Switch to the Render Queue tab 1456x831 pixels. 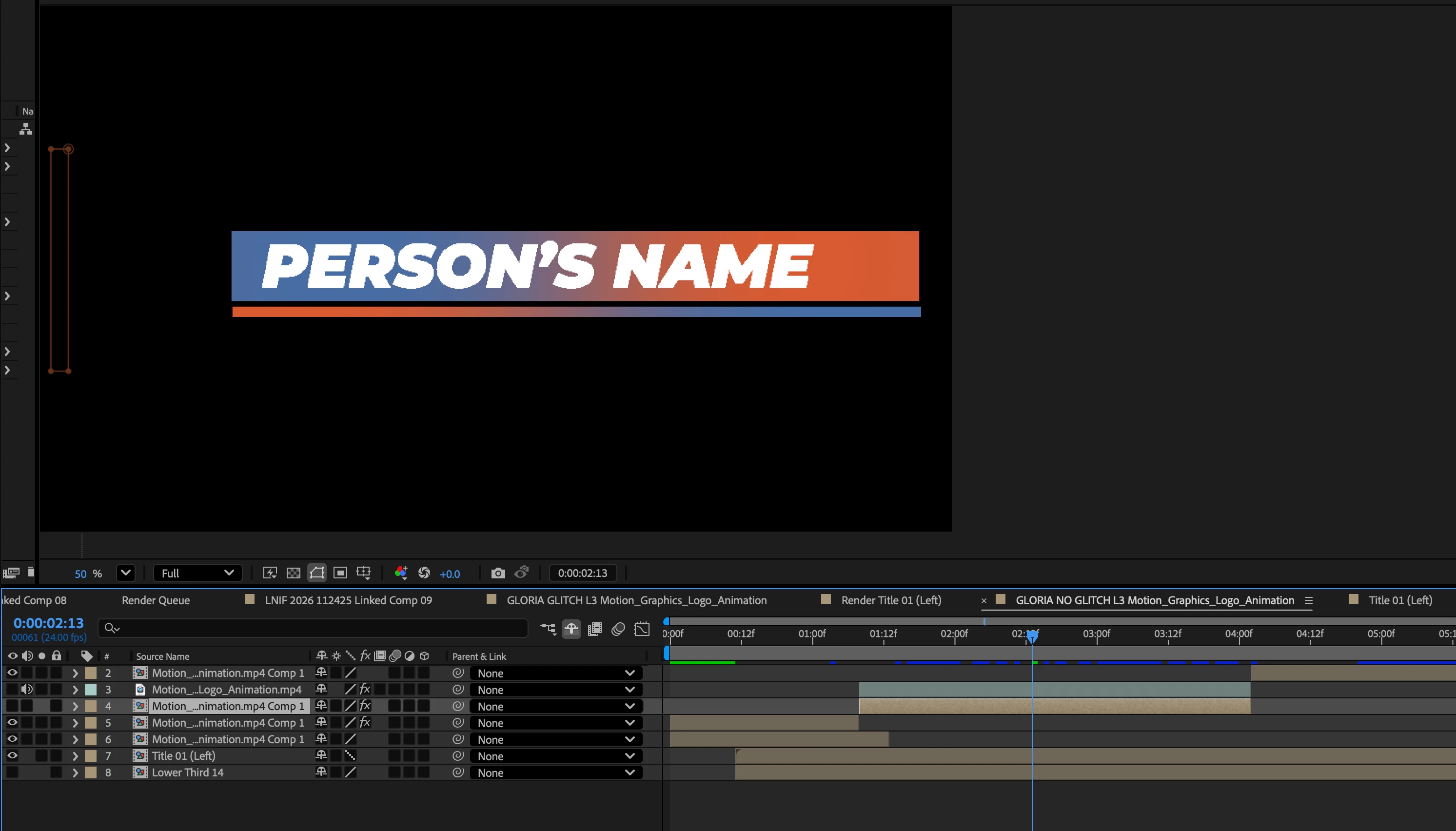[x=156, y=600]
